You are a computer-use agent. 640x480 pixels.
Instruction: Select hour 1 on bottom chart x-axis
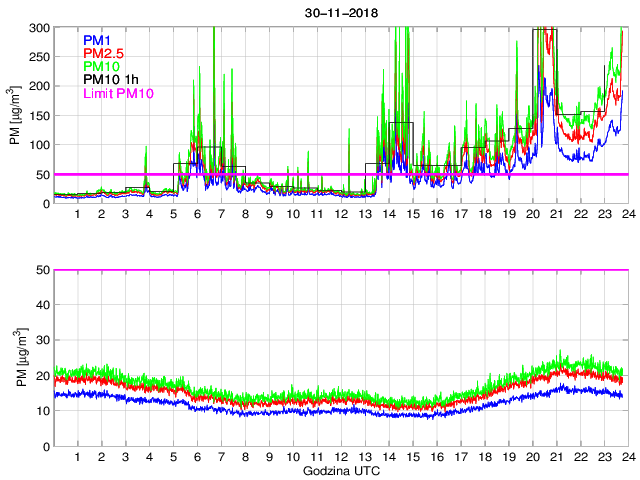77,457
